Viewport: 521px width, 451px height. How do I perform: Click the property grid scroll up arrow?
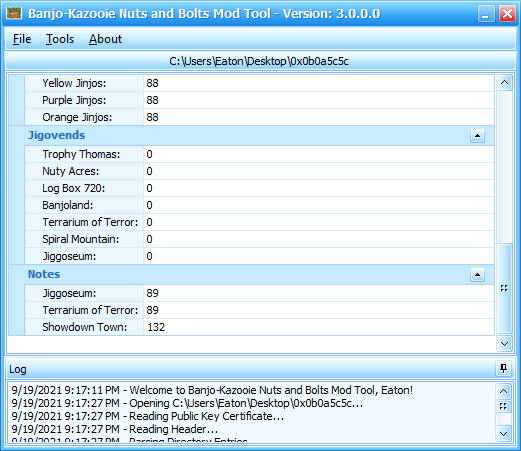(x=504, y=82)
